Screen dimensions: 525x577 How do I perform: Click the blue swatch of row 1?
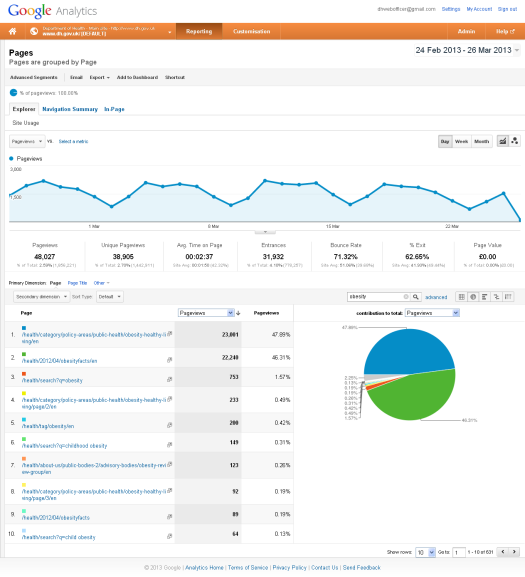pos(24,328)
